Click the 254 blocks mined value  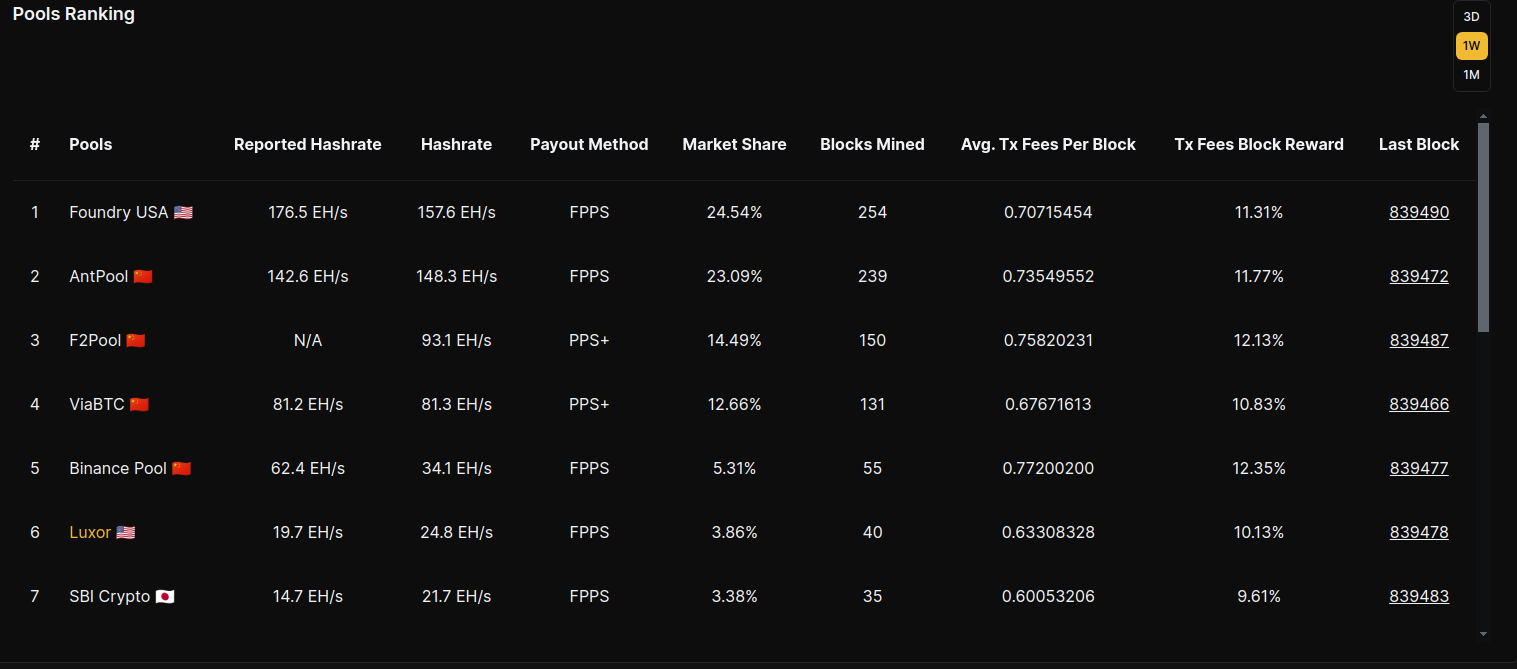click(x=872, y=212)
